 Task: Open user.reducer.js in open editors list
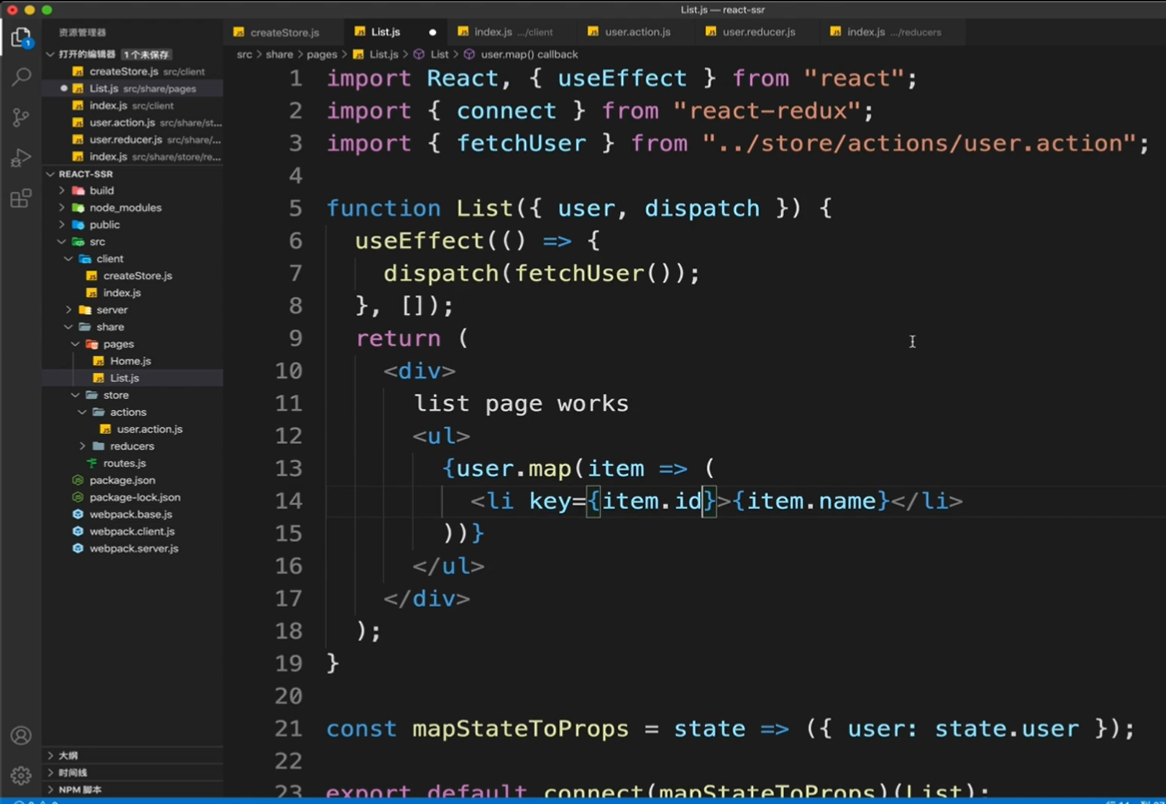click(133, 140)
